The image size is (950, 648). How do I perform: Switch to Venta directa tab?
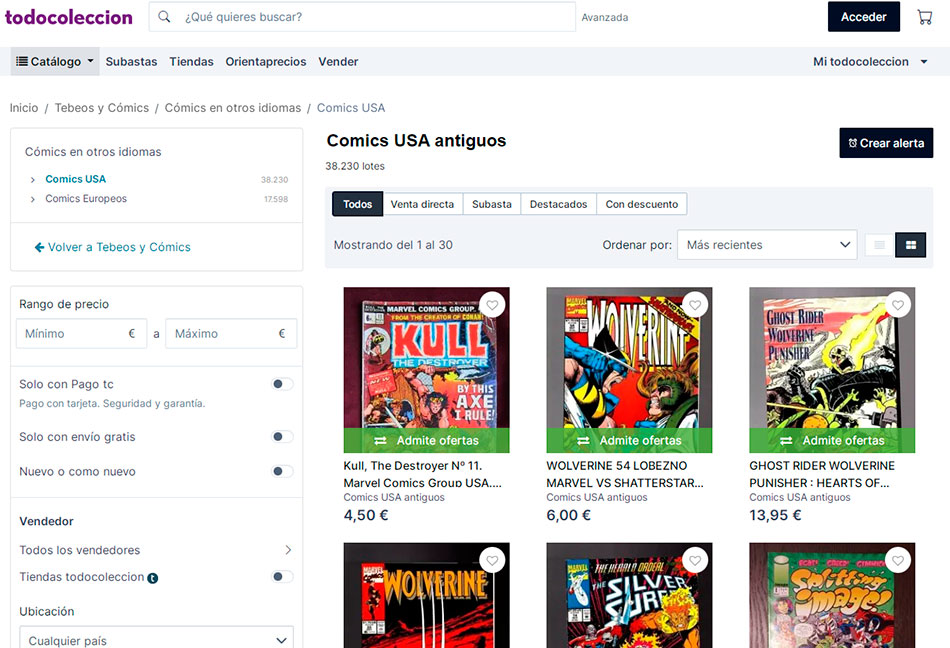(x=422, y=204)
